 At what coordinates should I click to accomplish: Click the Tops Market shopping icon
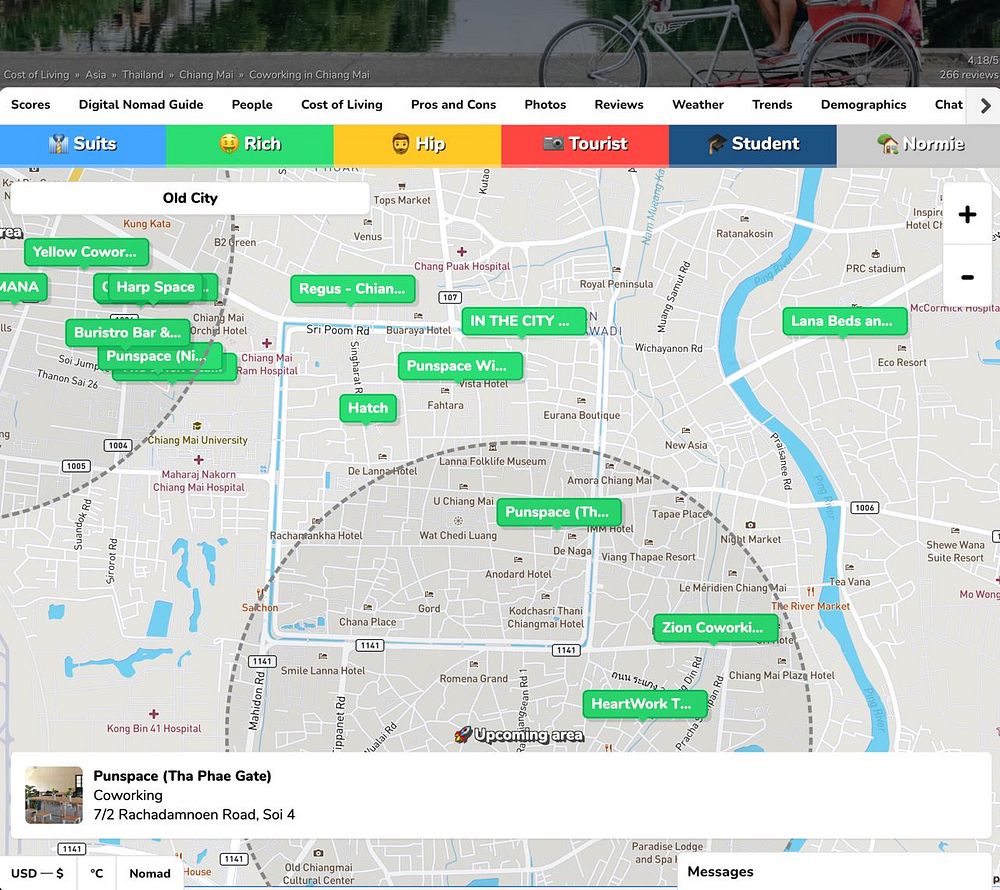(402, 187)
